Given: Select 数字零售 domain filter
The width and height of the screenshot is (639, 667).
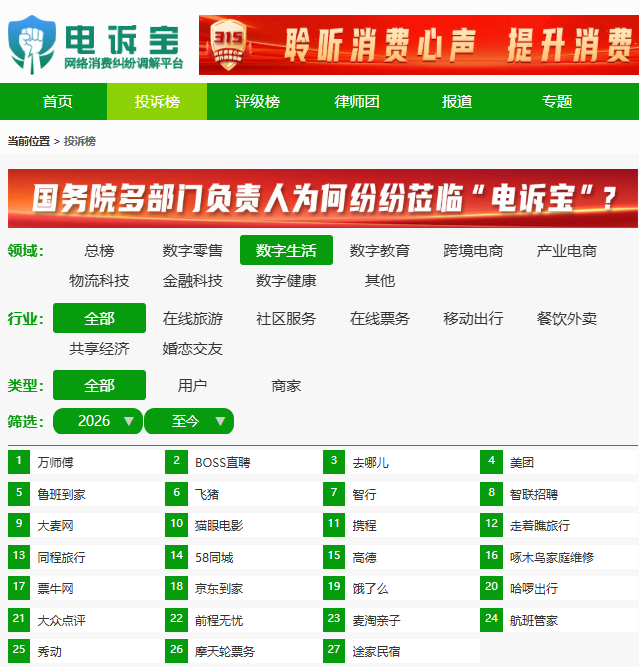Looking at the screenshot, I should (x=192, y=251).
